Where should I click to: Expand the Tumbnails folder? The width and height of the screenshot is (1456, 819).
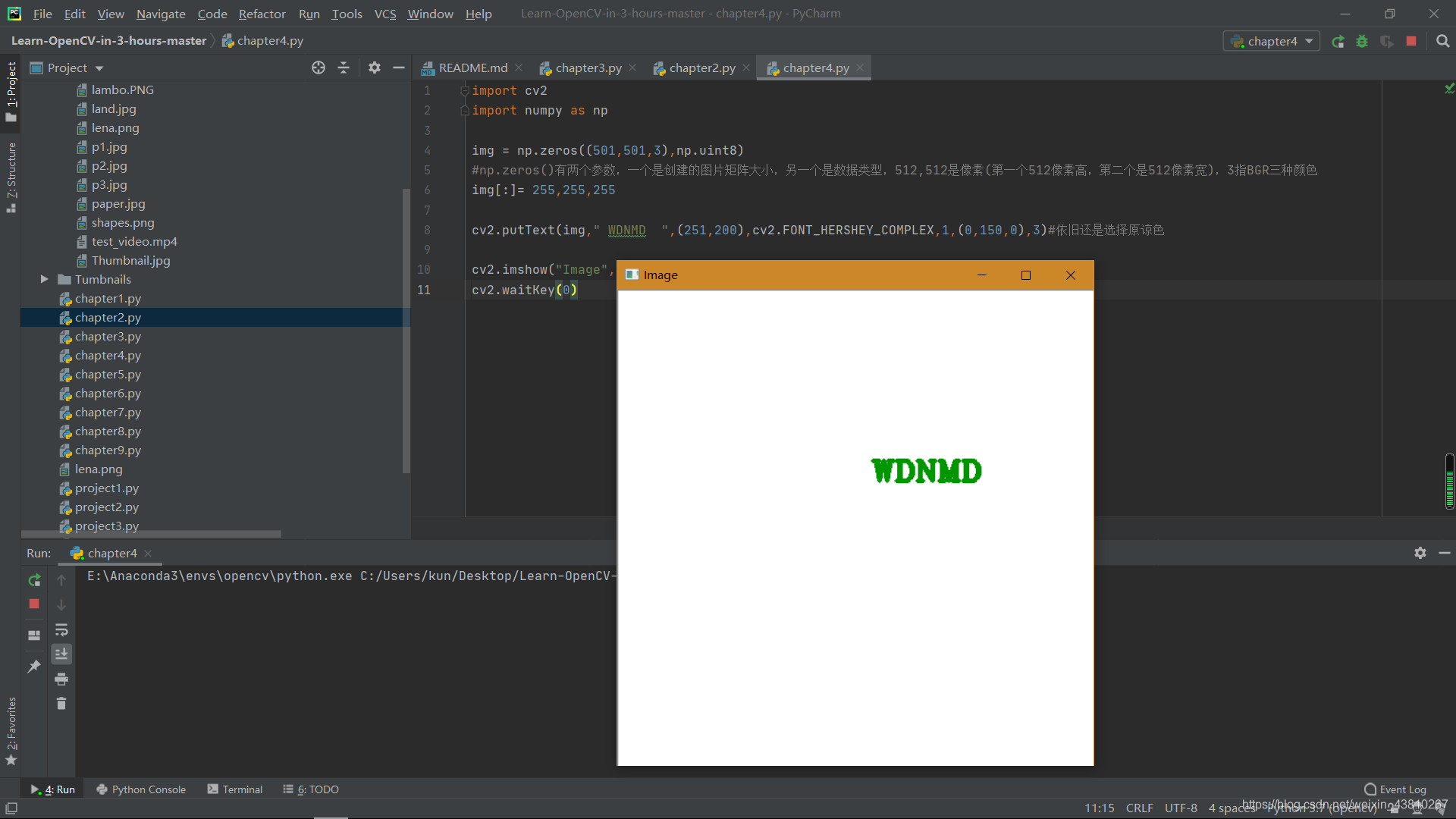coord(44,280)
